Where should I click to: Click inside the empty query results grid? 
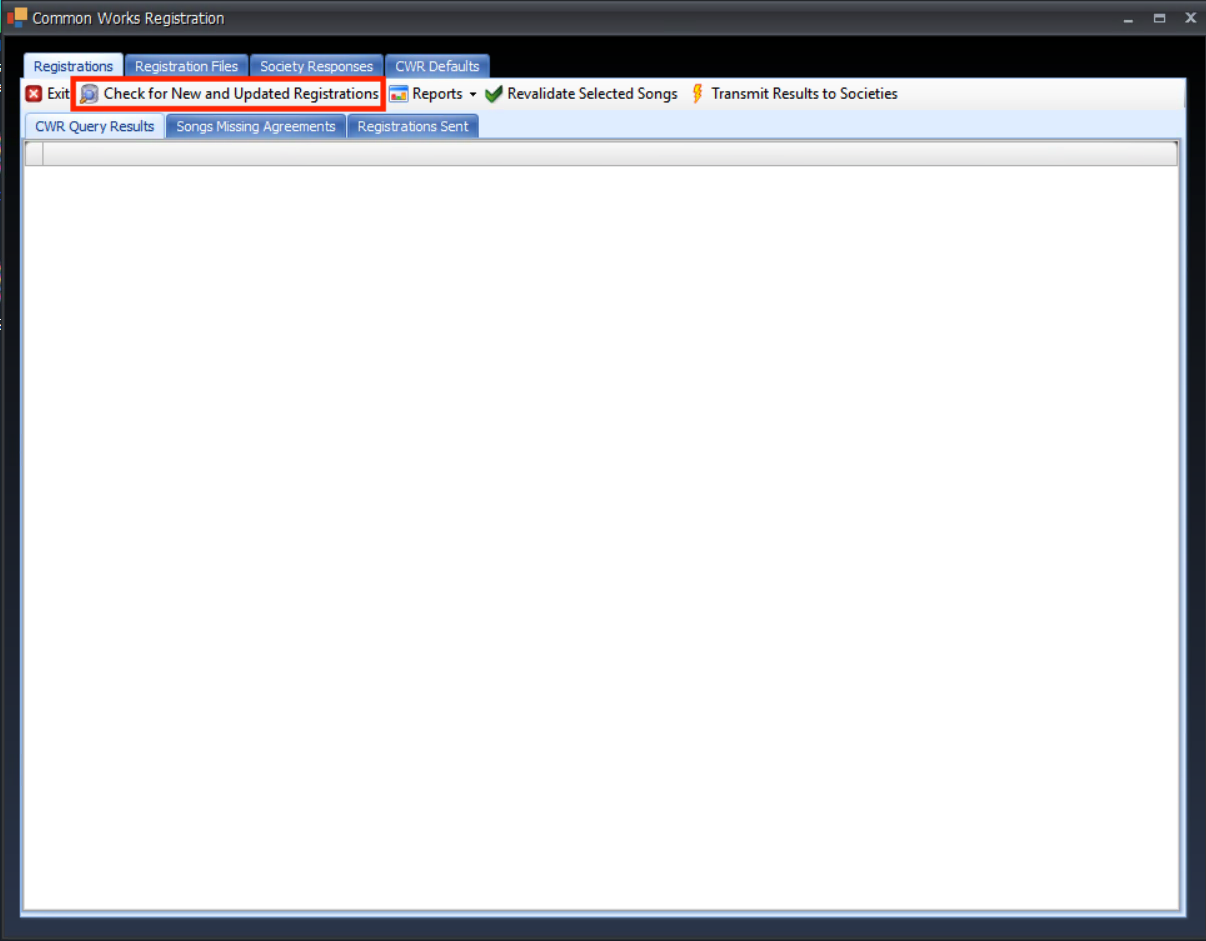[x=600, y=530]
